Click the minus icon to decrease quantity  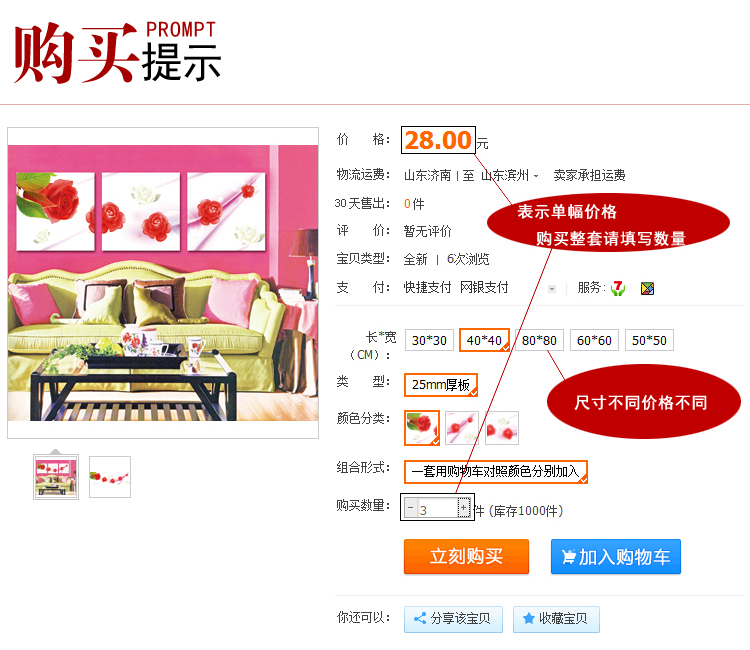pos(410,507)
